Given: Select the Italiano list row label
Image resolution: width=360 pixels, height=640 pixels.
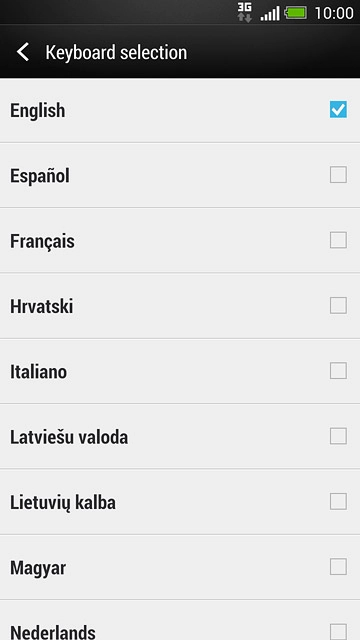Looking at the screenshot, I should (x=38, y=372).
